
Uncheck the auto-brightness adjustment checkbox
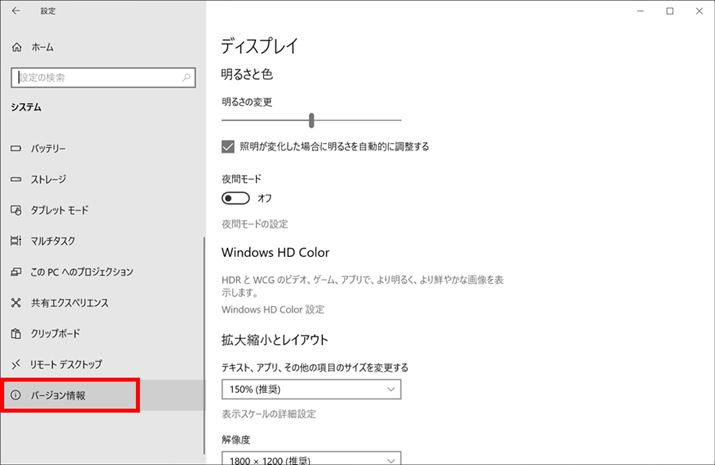tap(228, 146)
